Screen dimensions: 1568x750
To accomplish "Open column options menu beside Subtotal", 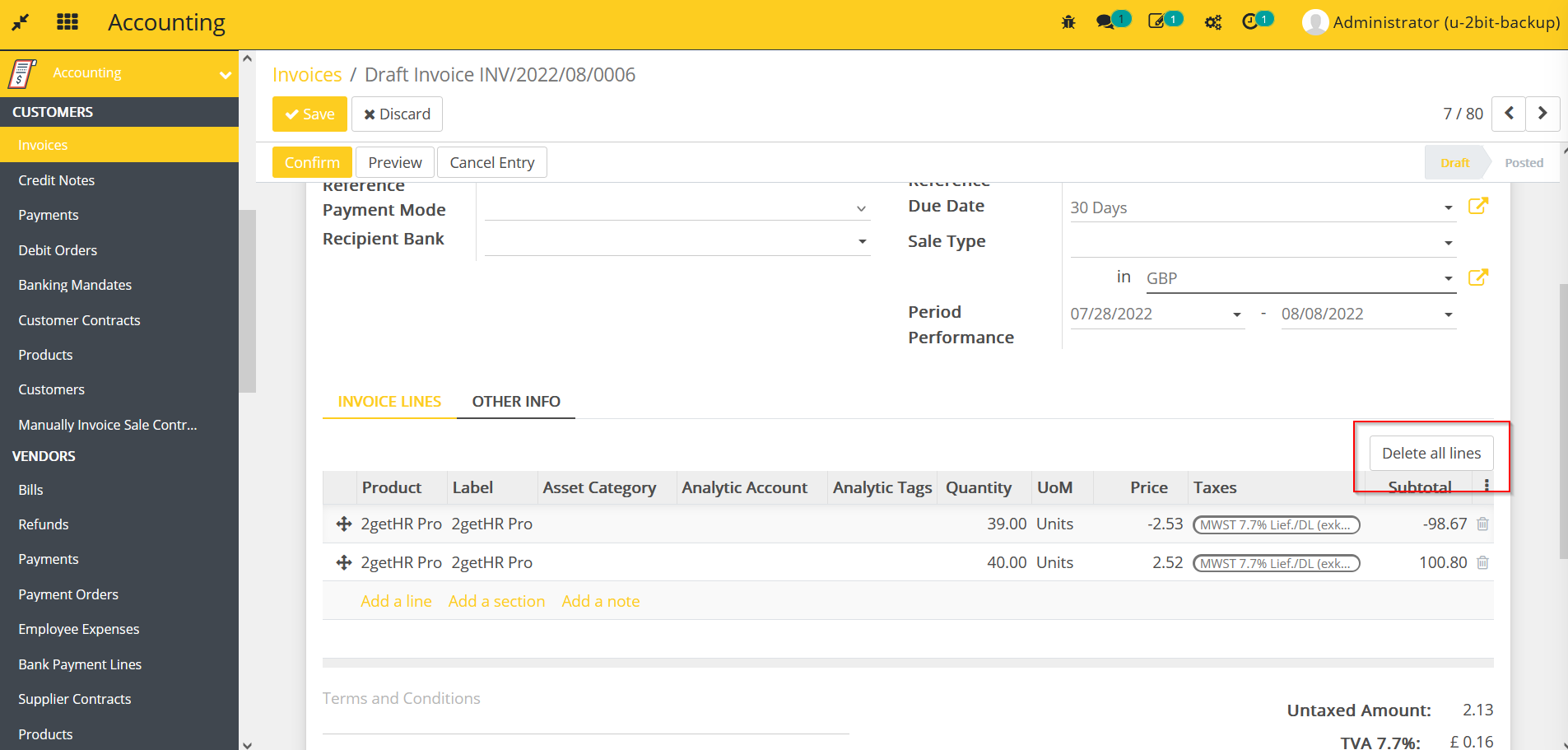I will tap(1487, 486).
